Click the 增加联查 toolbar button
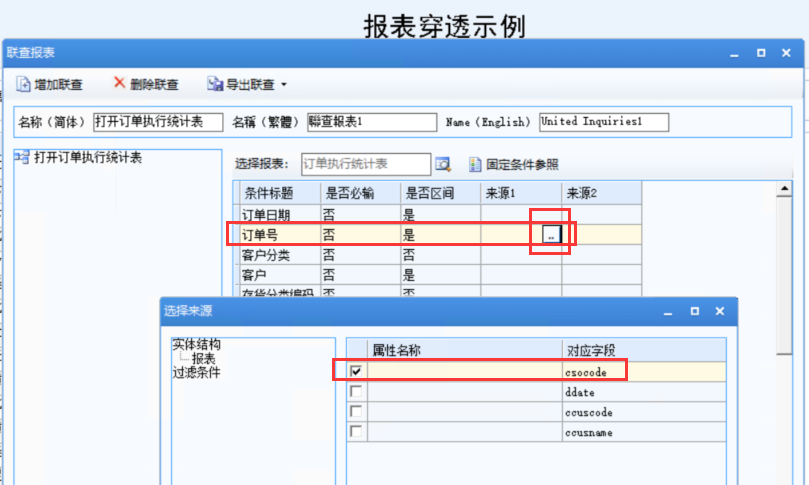Viewport: 809px width, 485px height. pos(50,84)
